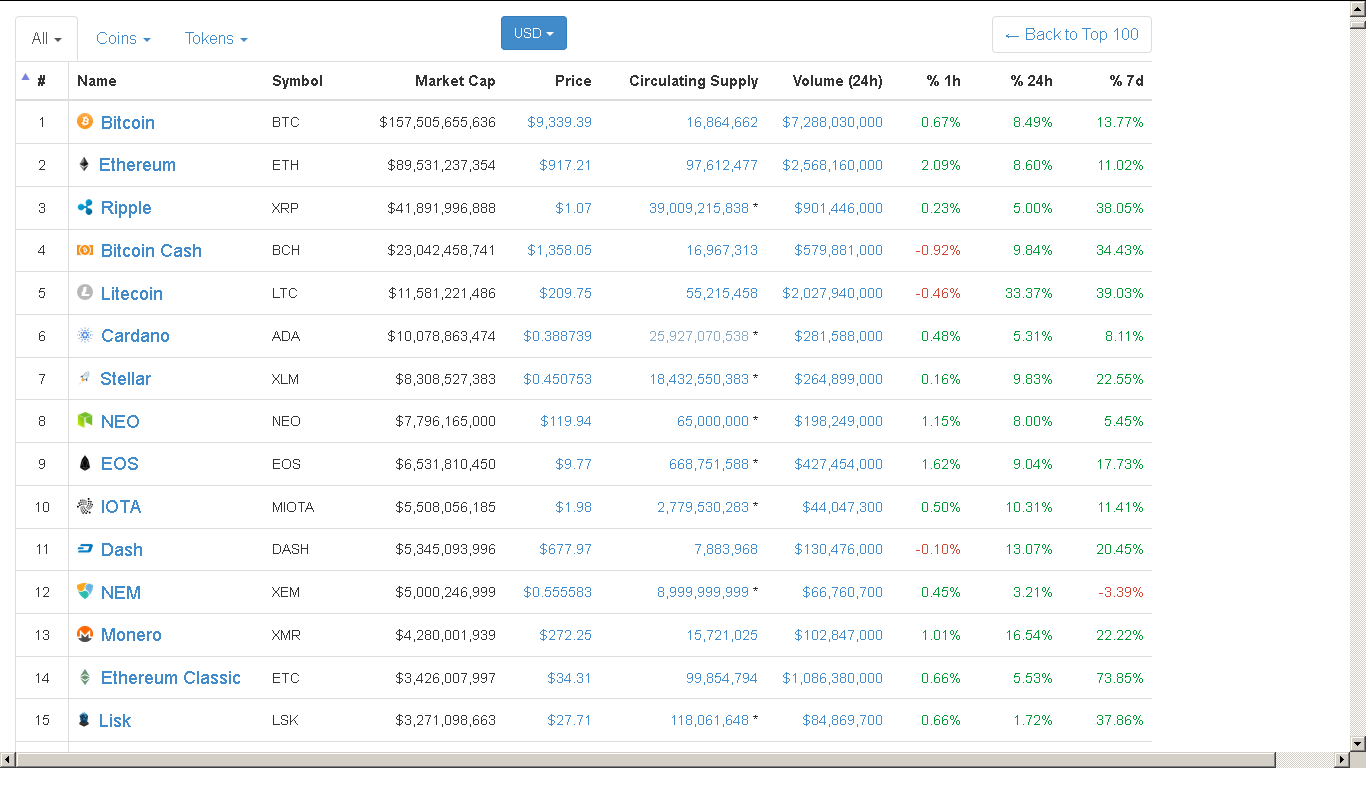Click the horizontal scrollbar right arrow

(1342, 760)
